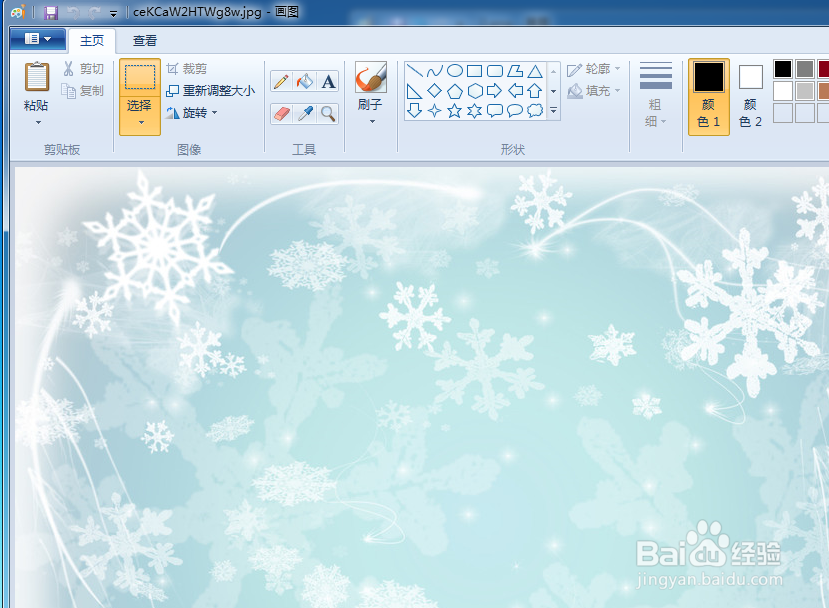Select the Color picker eyedropper tool
This screenshot has height=608, width=829.
305,114
